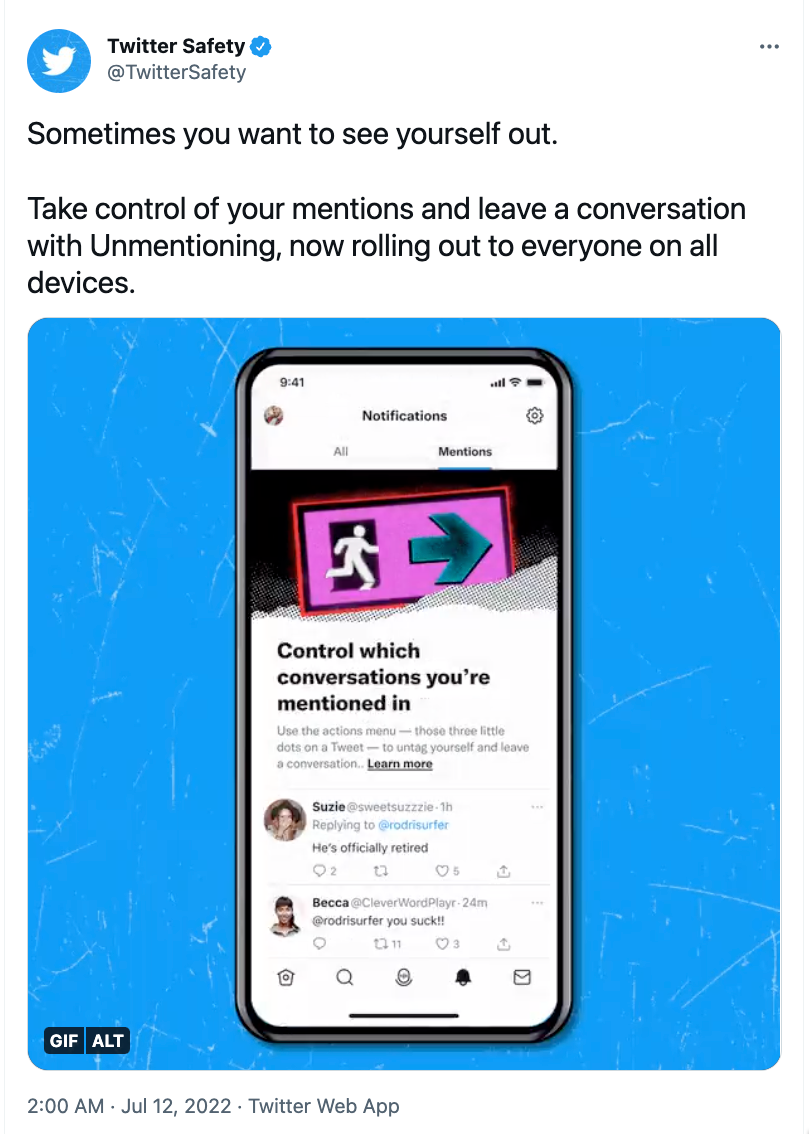The image size is (810, 1134).
Task: Toggle the retweet icon on Becca's tweet
Action: click(x=380, y=944)
